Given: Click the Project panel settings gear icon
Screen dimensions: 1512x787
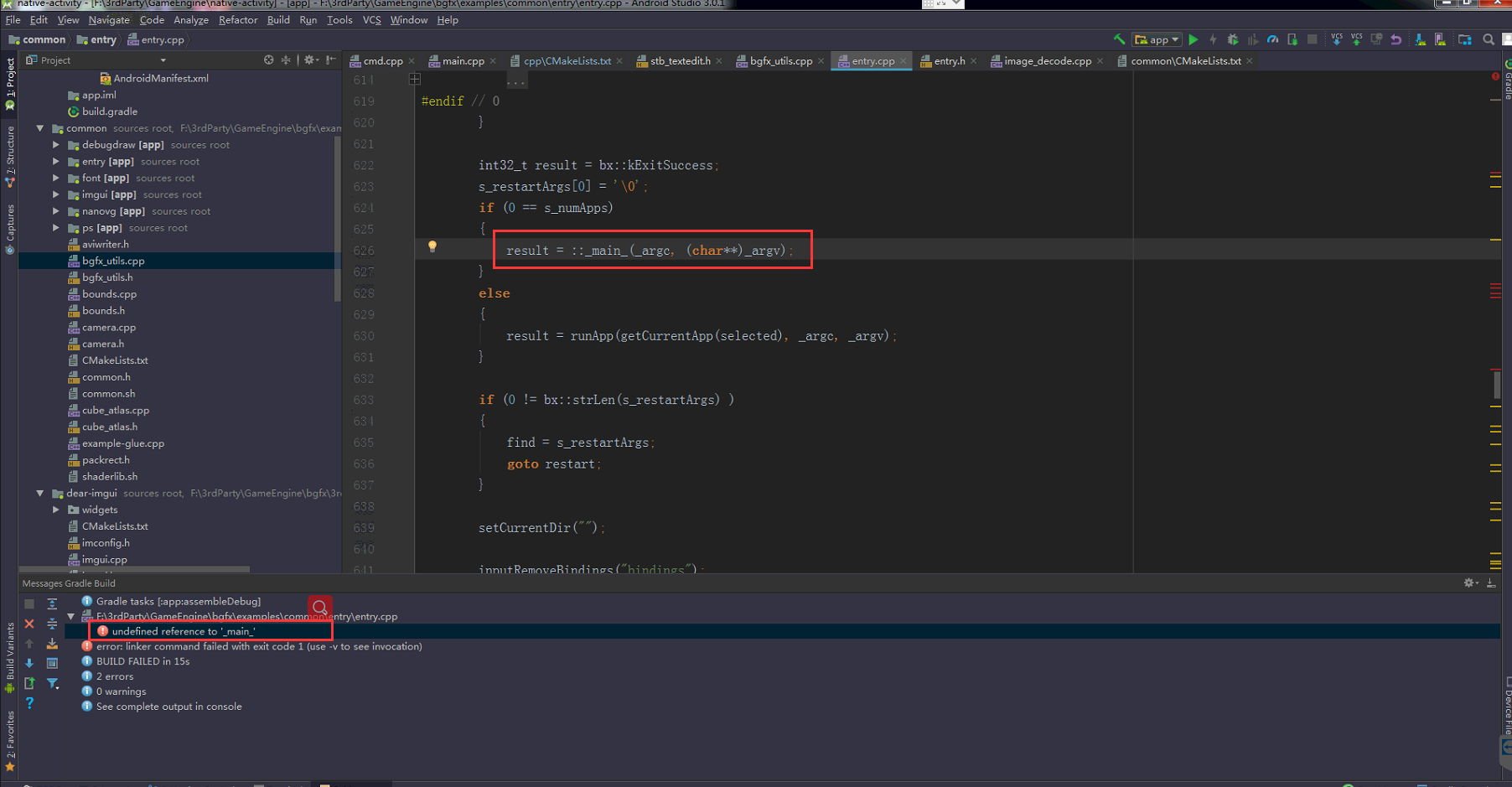Looking at the screenshot, I should [310, 60].
